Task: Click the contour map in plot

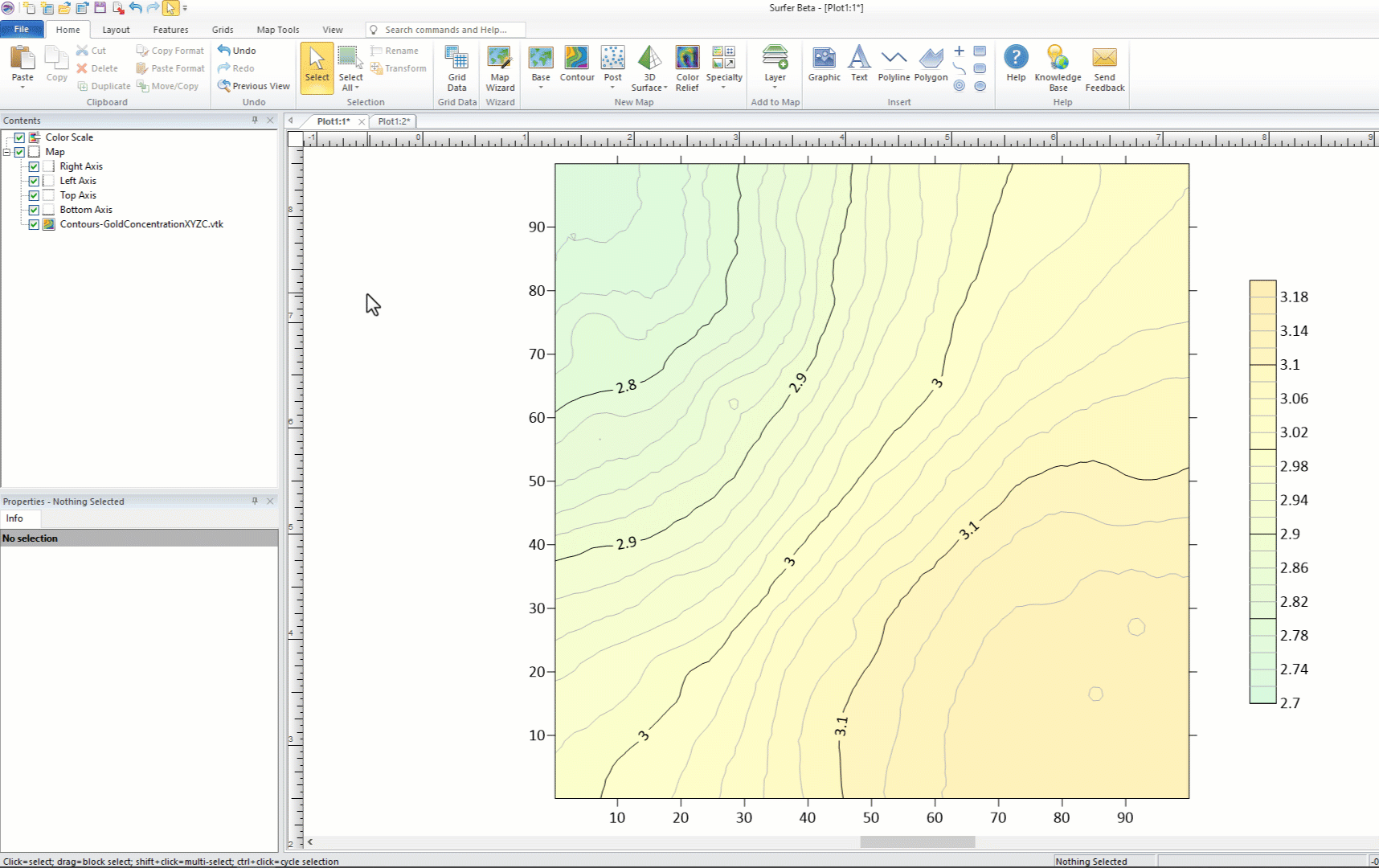Action: pyautogui.click(x=872, y=481)
